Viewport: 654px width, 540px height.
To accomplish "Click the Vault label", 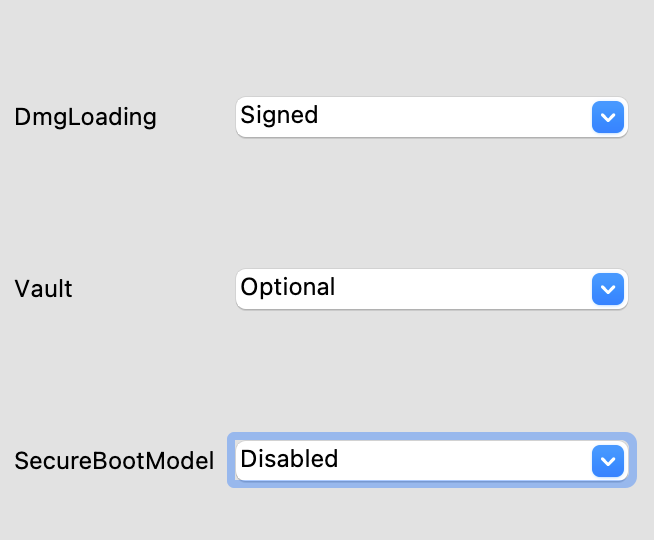I will (x=44, y=289).
